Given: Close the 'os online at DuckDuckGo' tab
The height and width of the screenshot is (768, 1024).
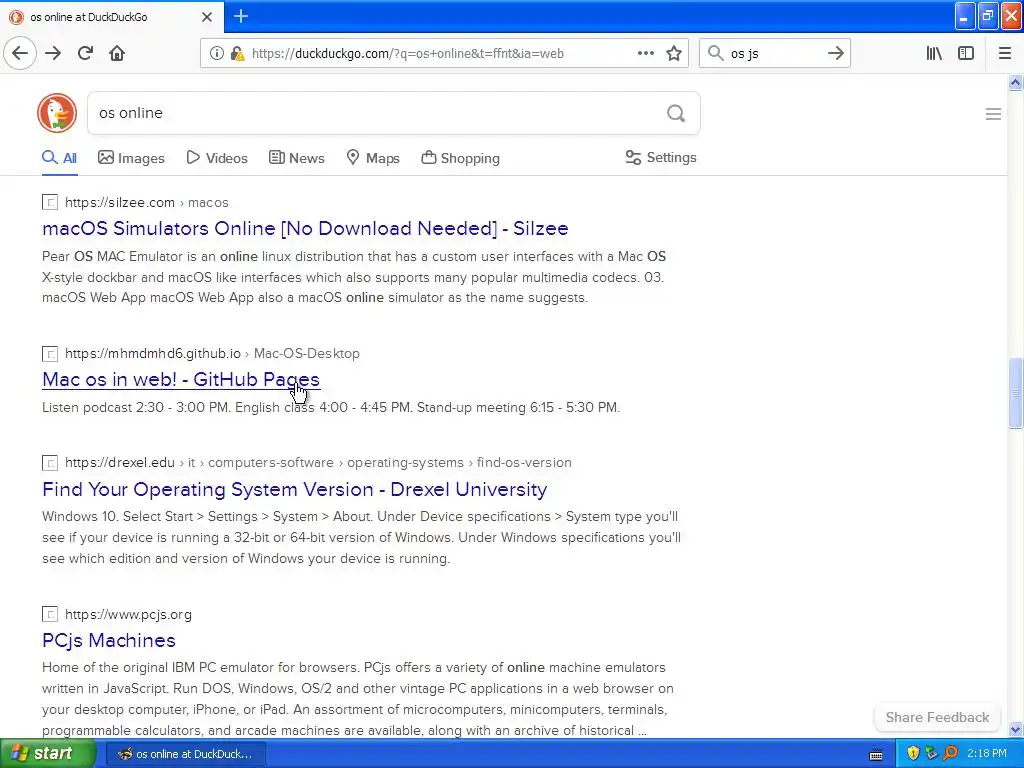Looking at the screenshot, I should 207,17.
